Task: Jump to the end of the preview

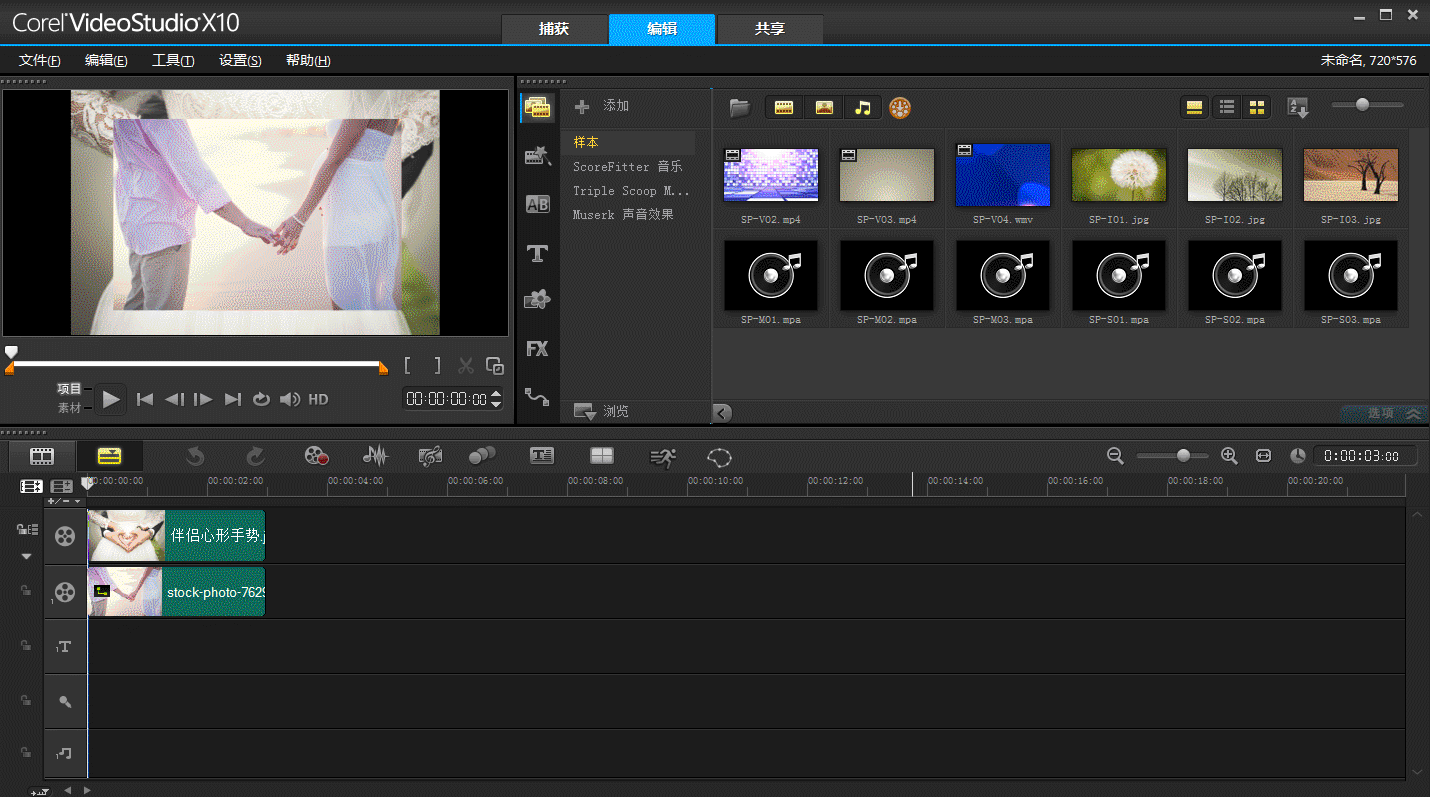Action: coord(233,399)
